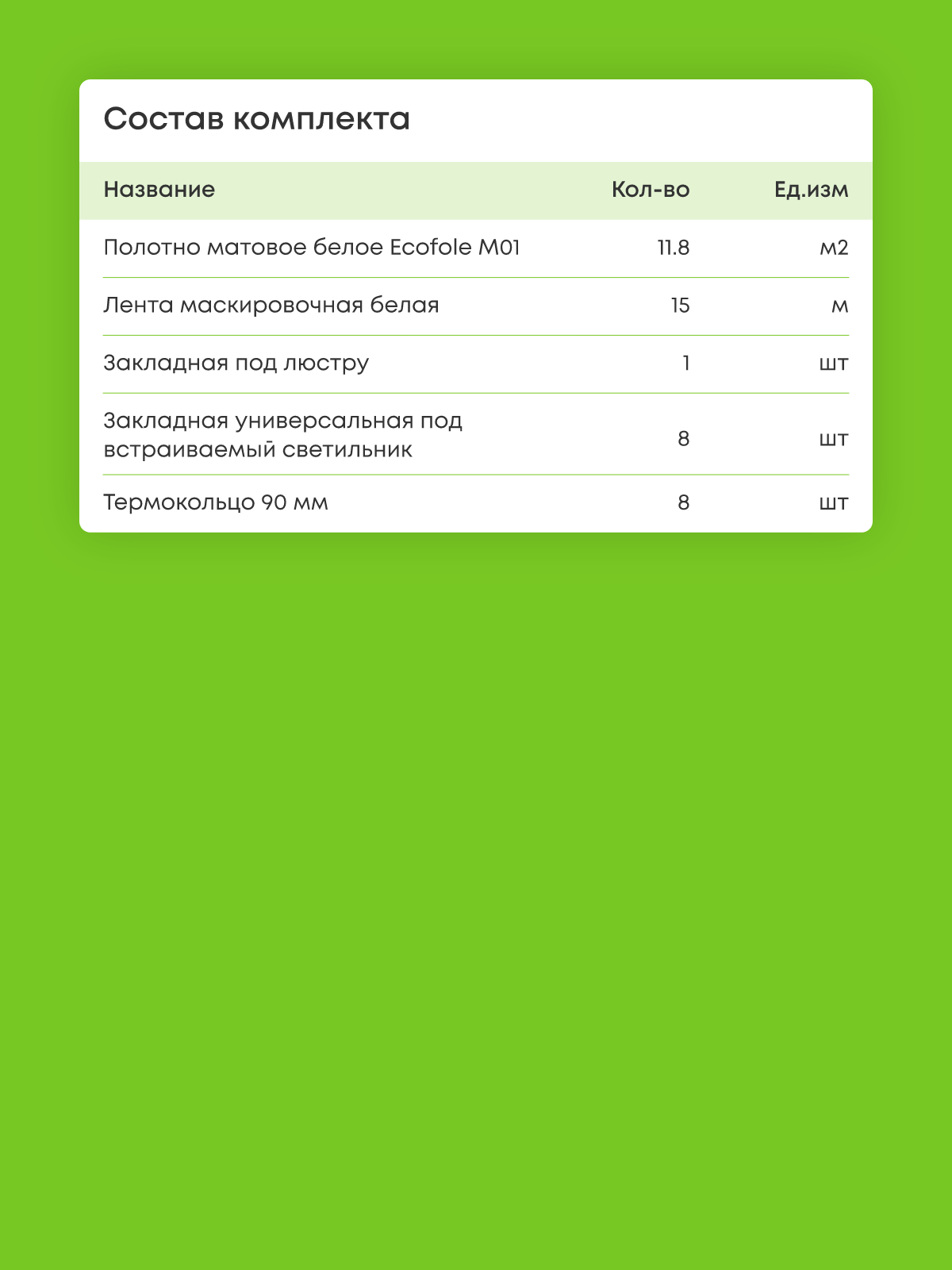Click the "Кол-во" column header

tap(650, 190)
